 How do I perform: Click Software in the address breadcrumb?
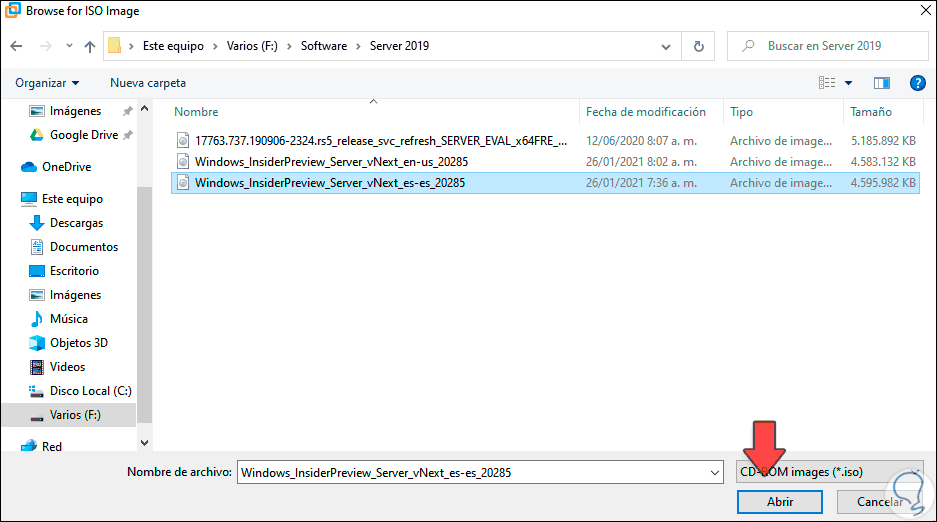click(x=324, y=46)
